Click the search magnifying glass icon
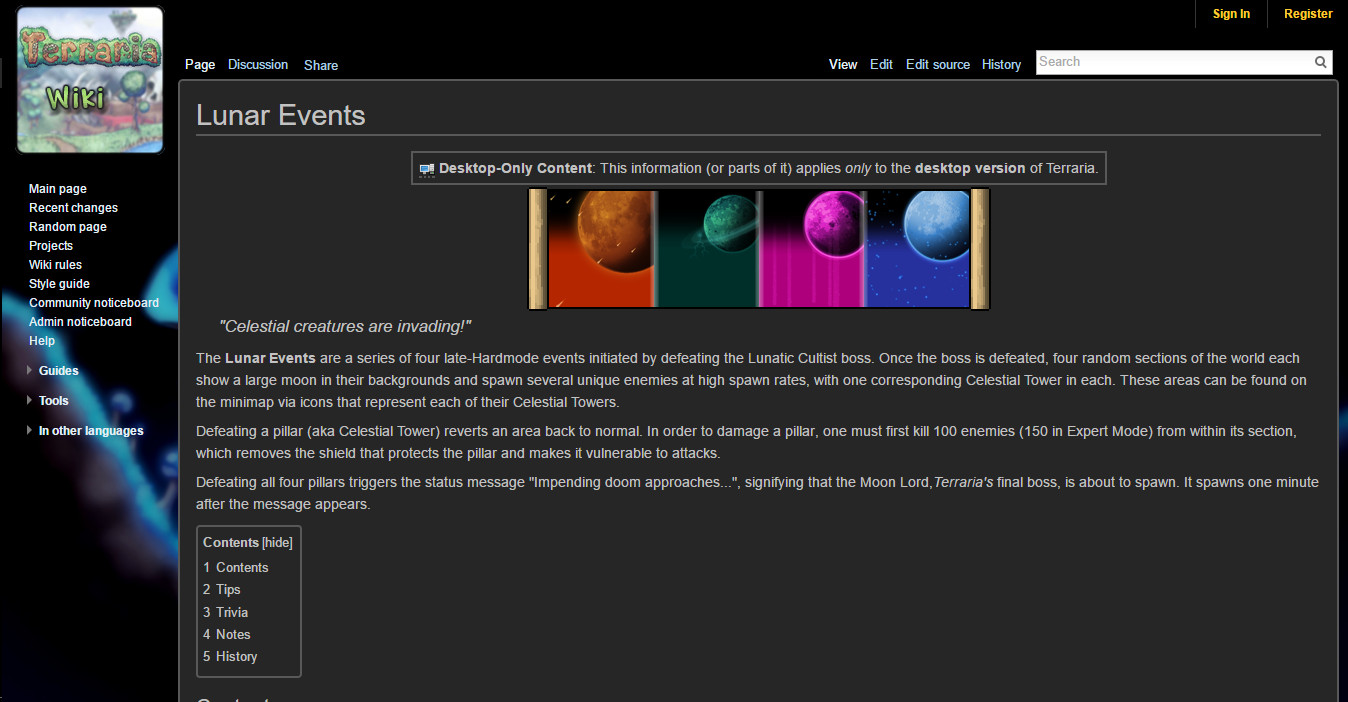1348x702 pixels. coord(1320,62)
